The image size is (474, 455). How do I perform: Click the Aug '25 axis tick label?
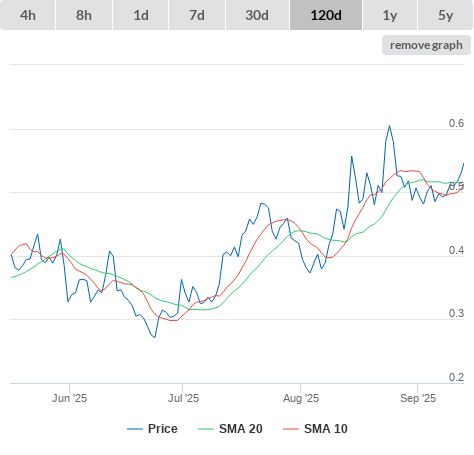[x=301, y=398]
